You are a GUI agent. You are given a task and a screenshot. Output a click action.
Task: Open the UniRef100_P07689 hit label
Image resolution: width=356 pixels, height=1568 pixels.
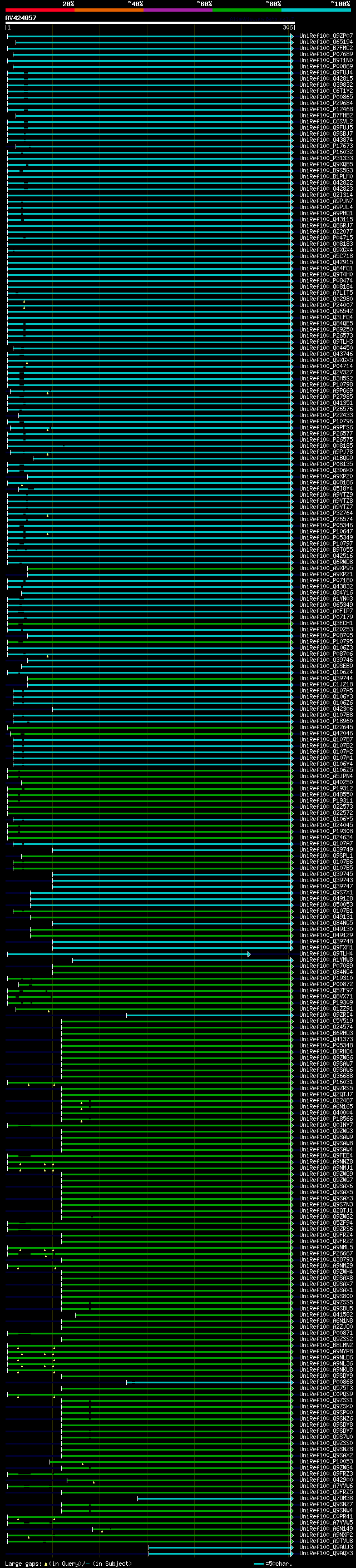[x=325, y=54]
